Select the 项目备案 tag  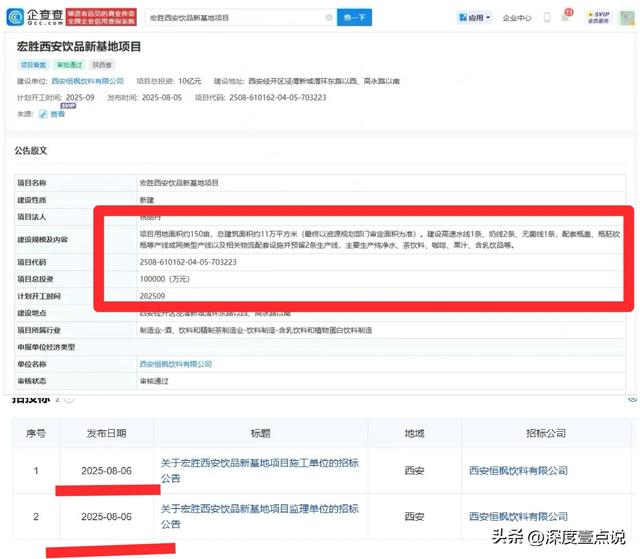(x=33, y=65)
